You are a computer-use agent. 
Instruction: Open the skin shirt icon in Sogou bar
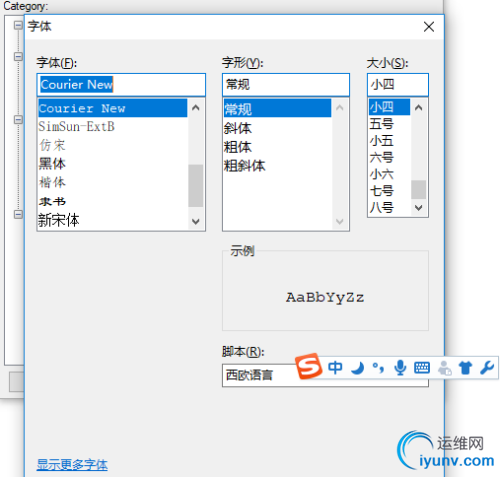point(465,368)
